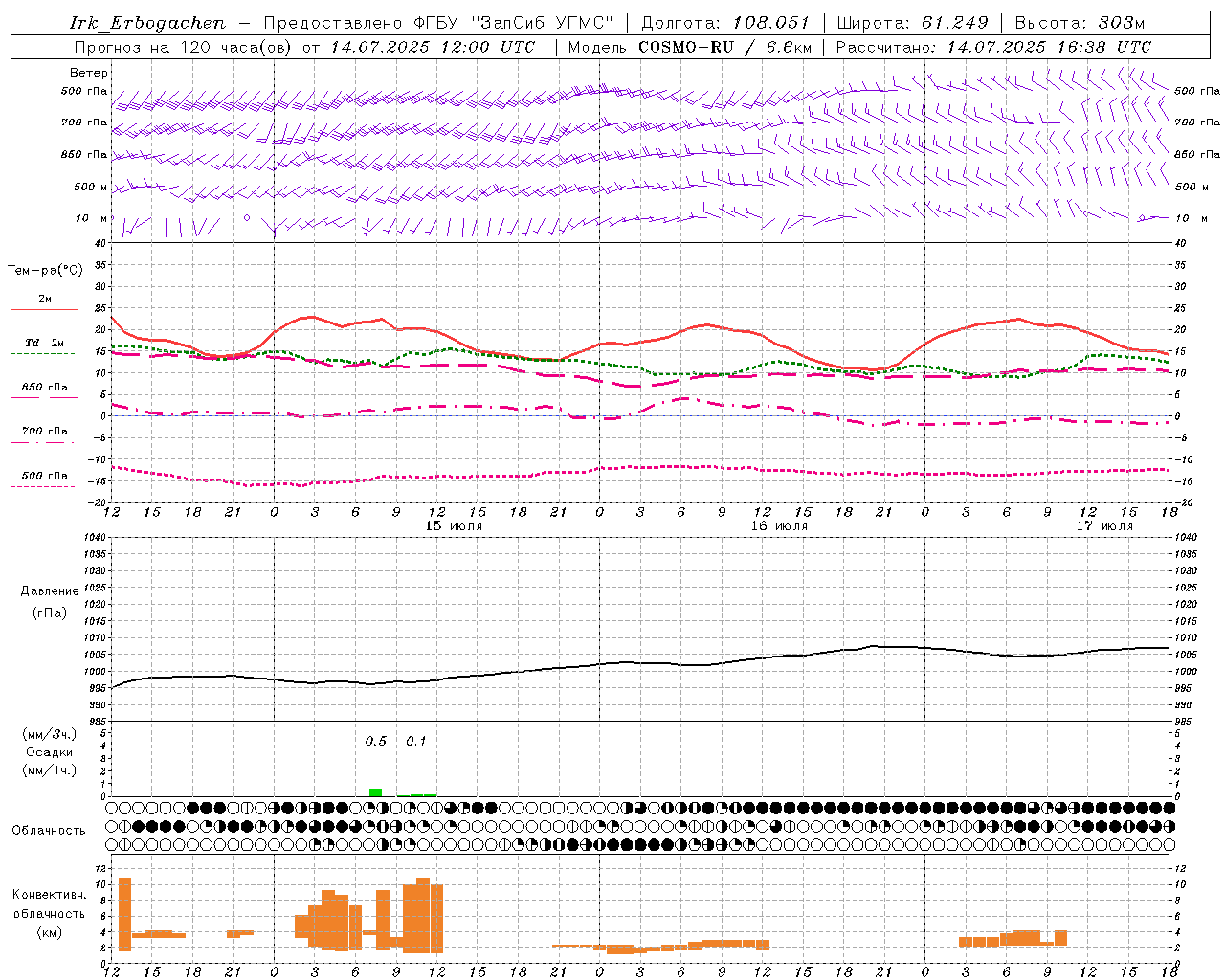Screen dimensions: 1225x980
Task: Click the tall green 0.5 precipitation bar
Action: pos(376,792)
